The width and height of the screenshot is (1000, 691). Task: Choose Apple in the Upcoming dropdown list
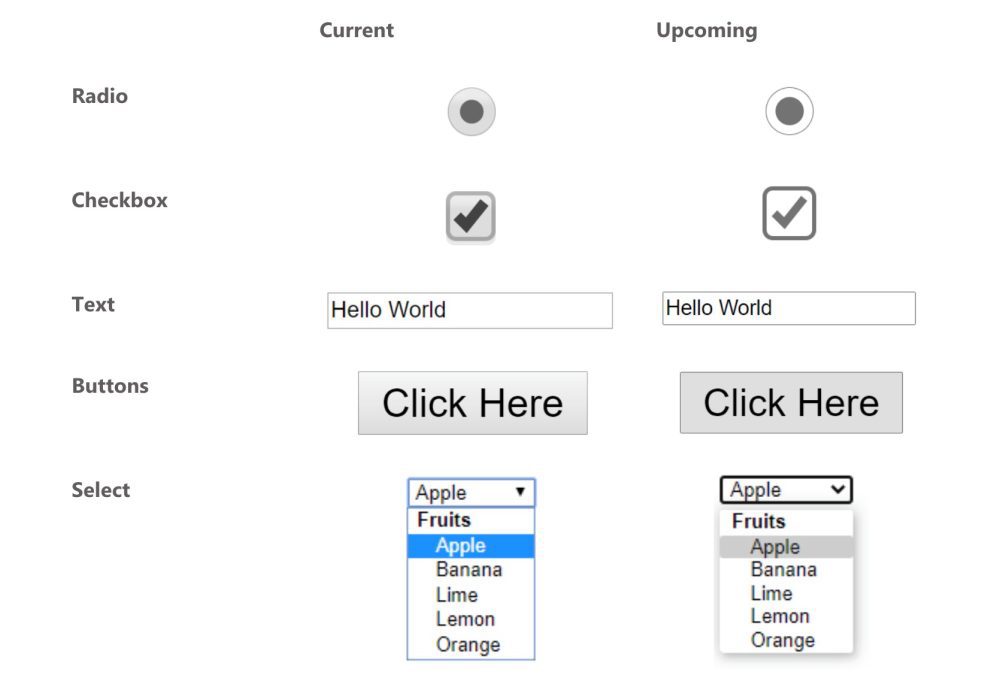tap(775, 547)
